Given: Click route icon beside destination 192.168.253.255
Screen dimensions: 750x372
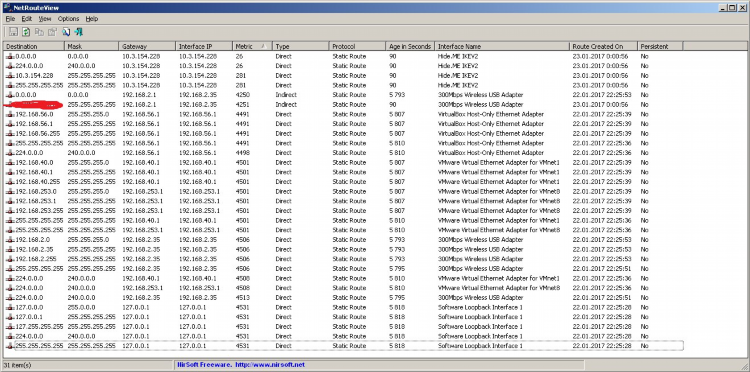Looking at the screenshot, I should tap(10, 210).
